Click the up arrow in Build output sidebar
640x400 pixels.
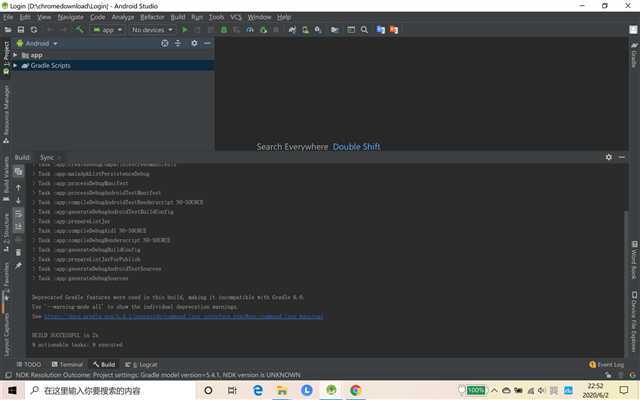click(18, 187)
